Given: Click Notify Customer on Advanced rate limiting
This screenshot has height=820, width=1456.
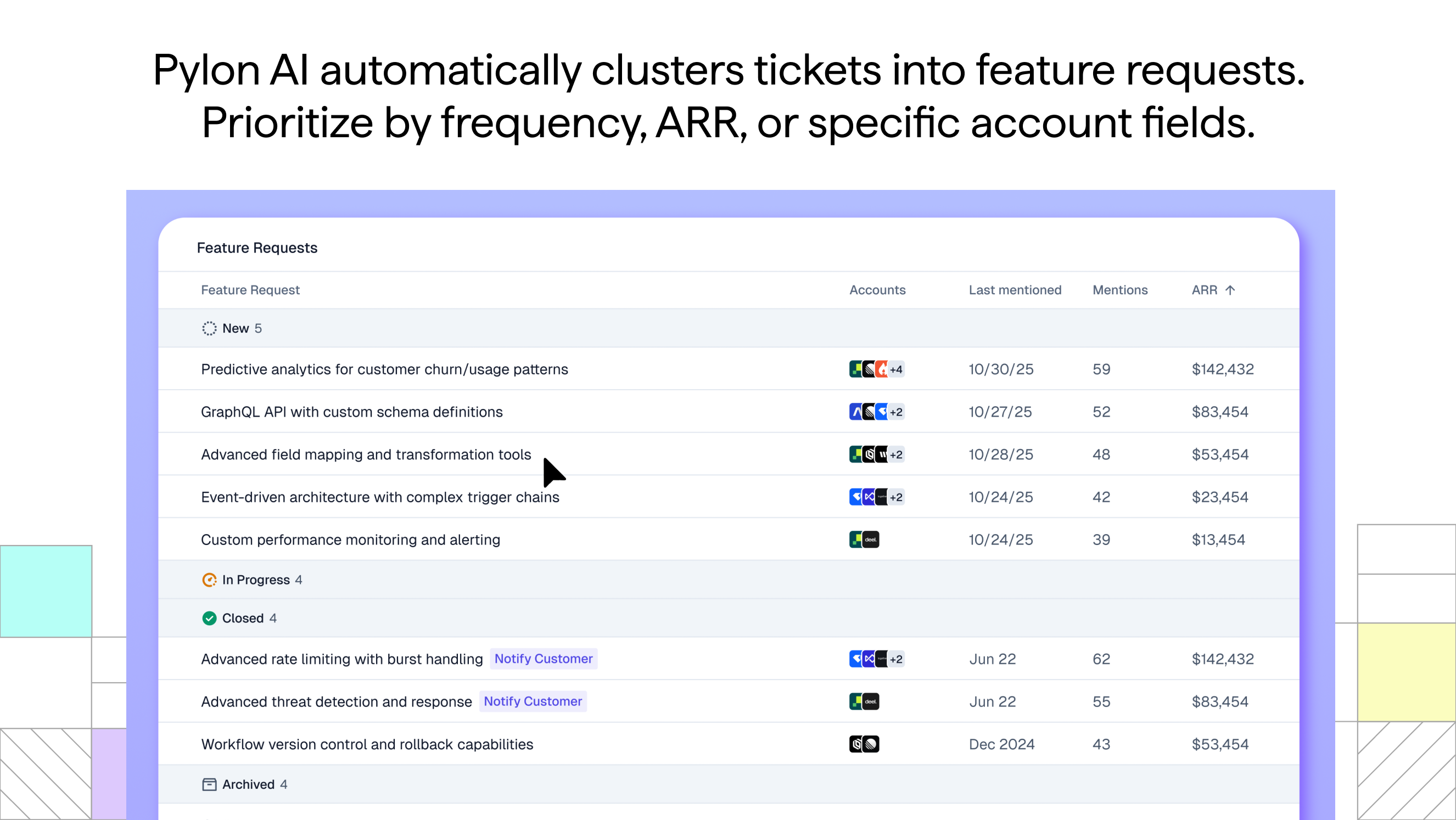Looking at the screenshot, I should coord(544,659).
